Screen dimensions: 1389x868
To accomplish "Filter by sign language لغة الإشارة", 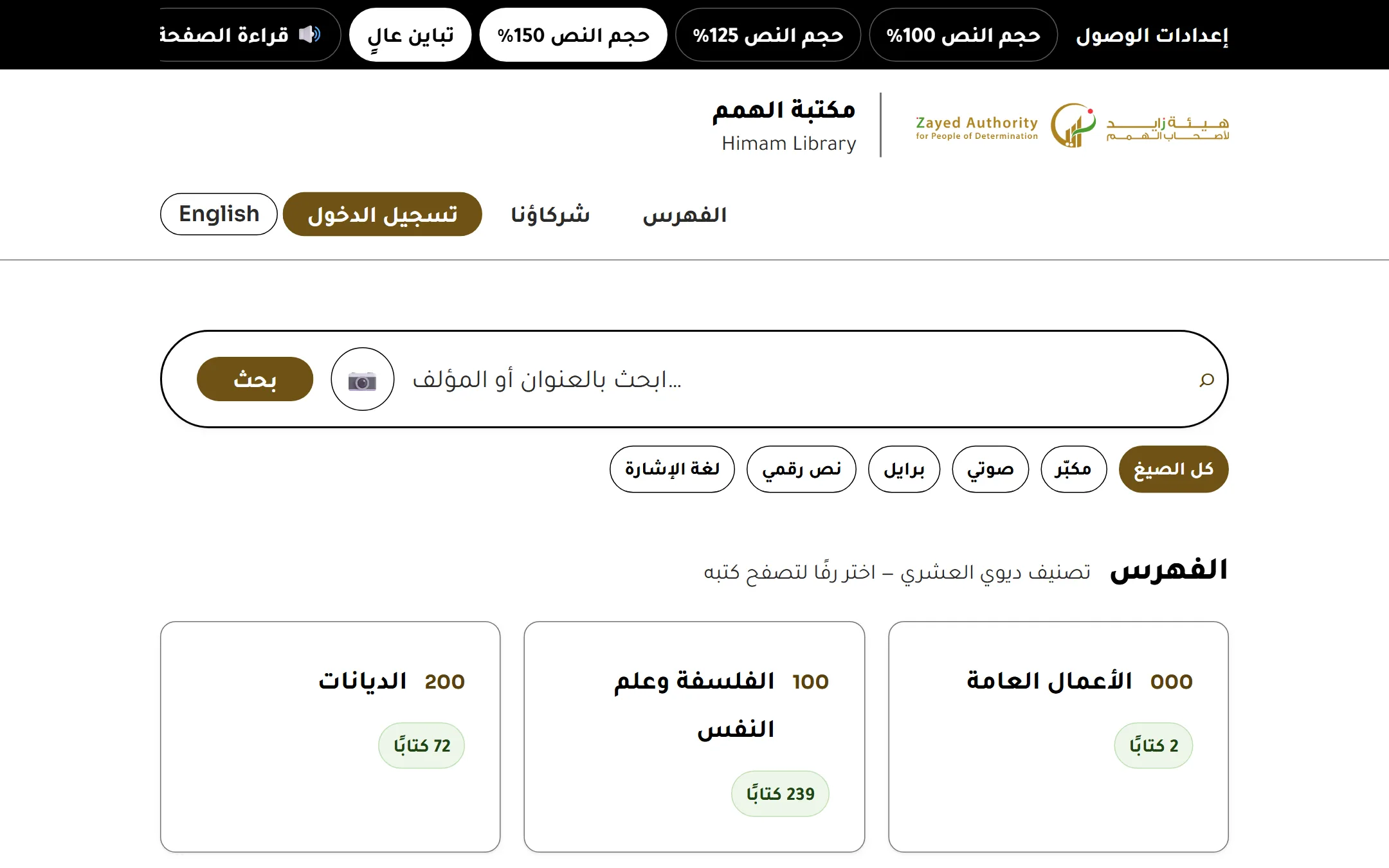I will (672, 469).
